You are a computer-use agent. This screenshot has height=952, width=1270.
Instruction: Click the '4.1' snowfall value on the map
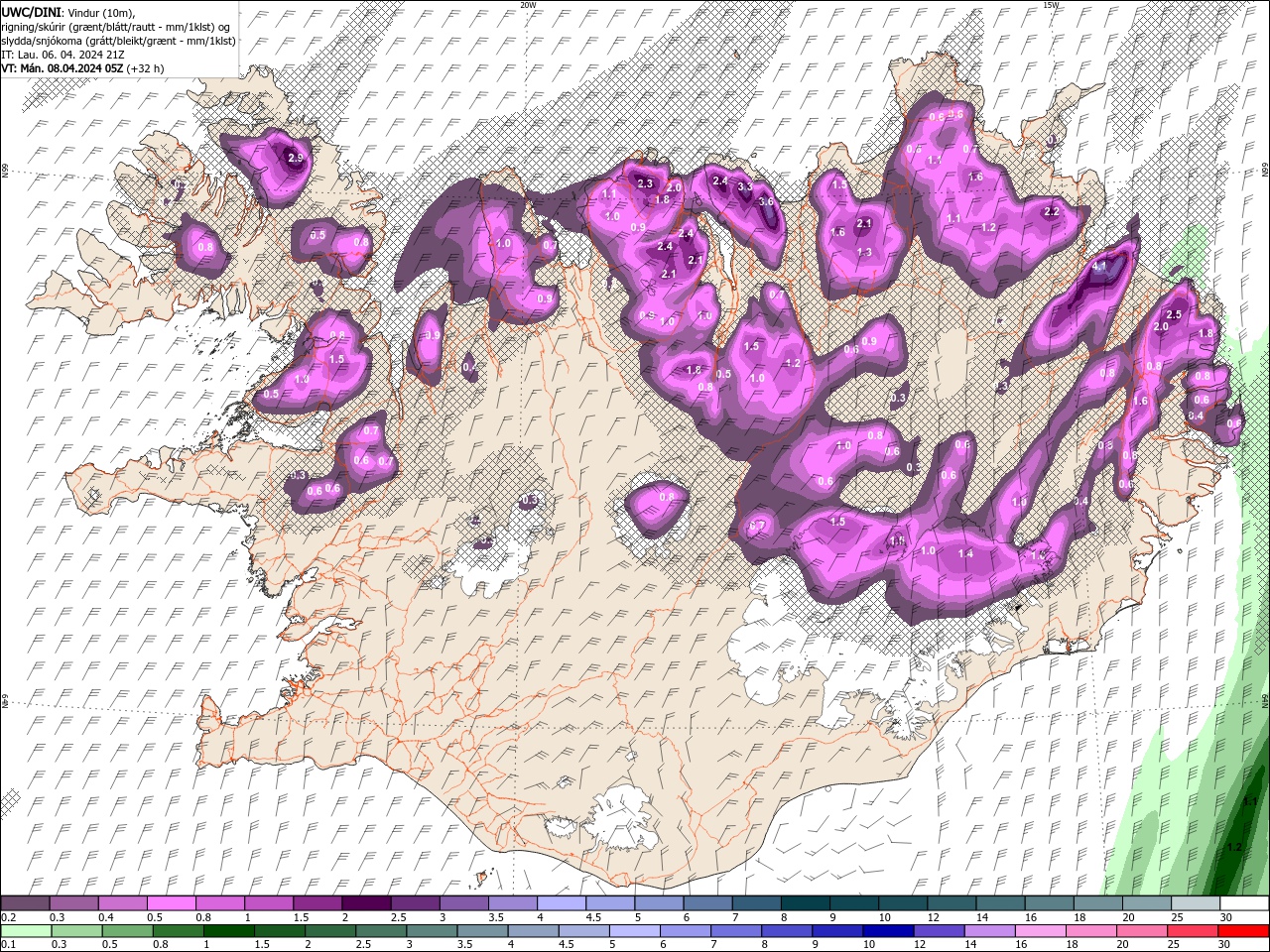click(1099, 267)
